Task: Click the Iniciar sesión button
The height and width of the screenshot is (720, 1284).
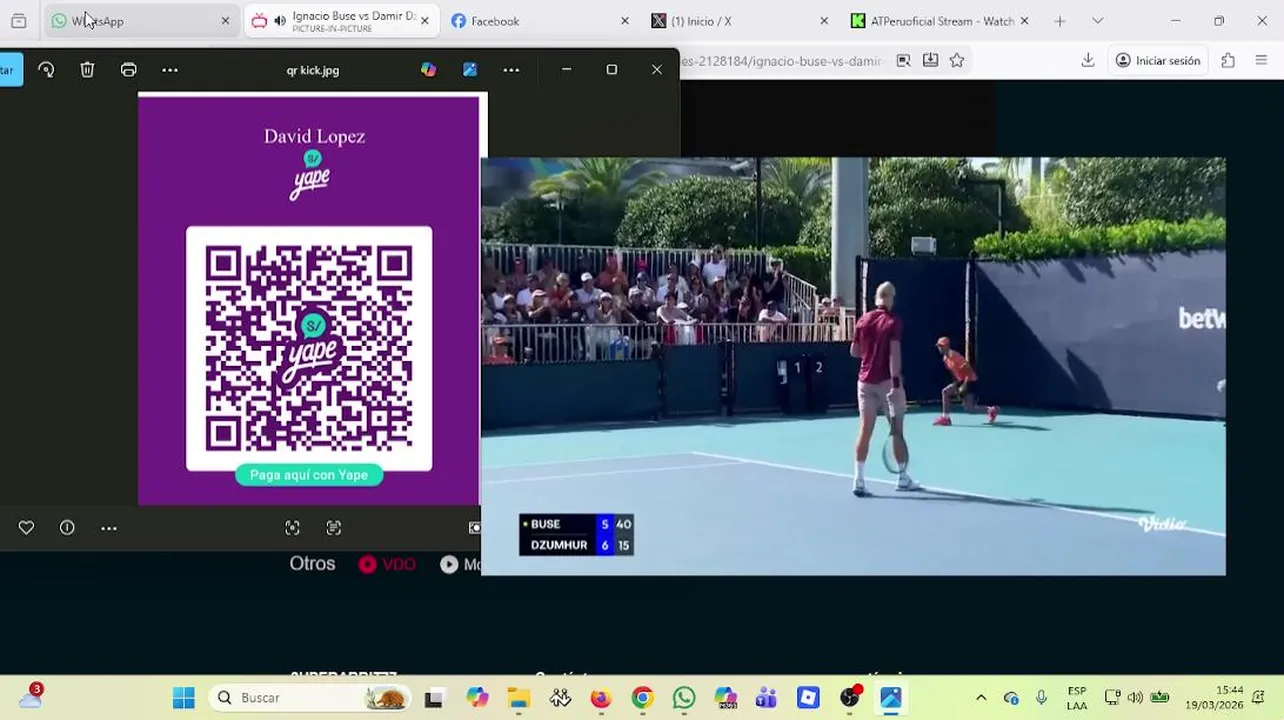Action: click(x=1158, y=61)
